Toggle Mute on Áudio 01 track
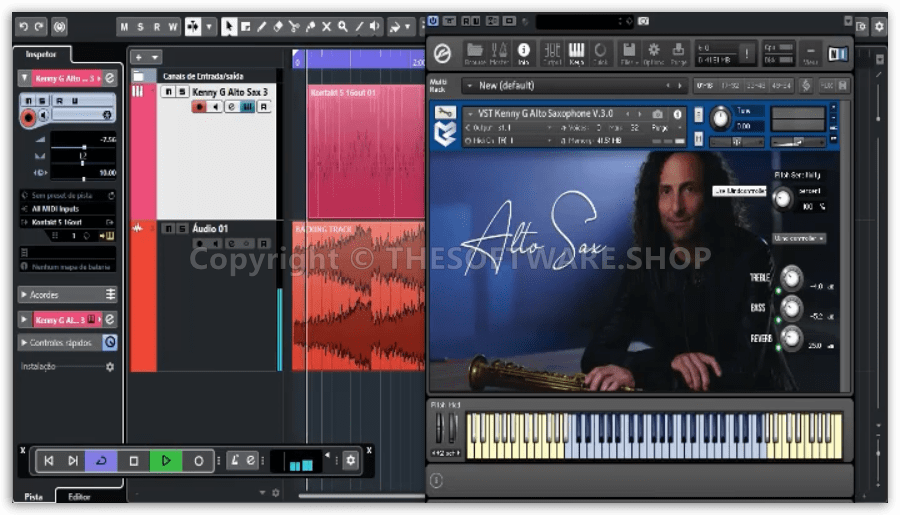This screenshot has height=515, width=900. [x=168, y=229]
